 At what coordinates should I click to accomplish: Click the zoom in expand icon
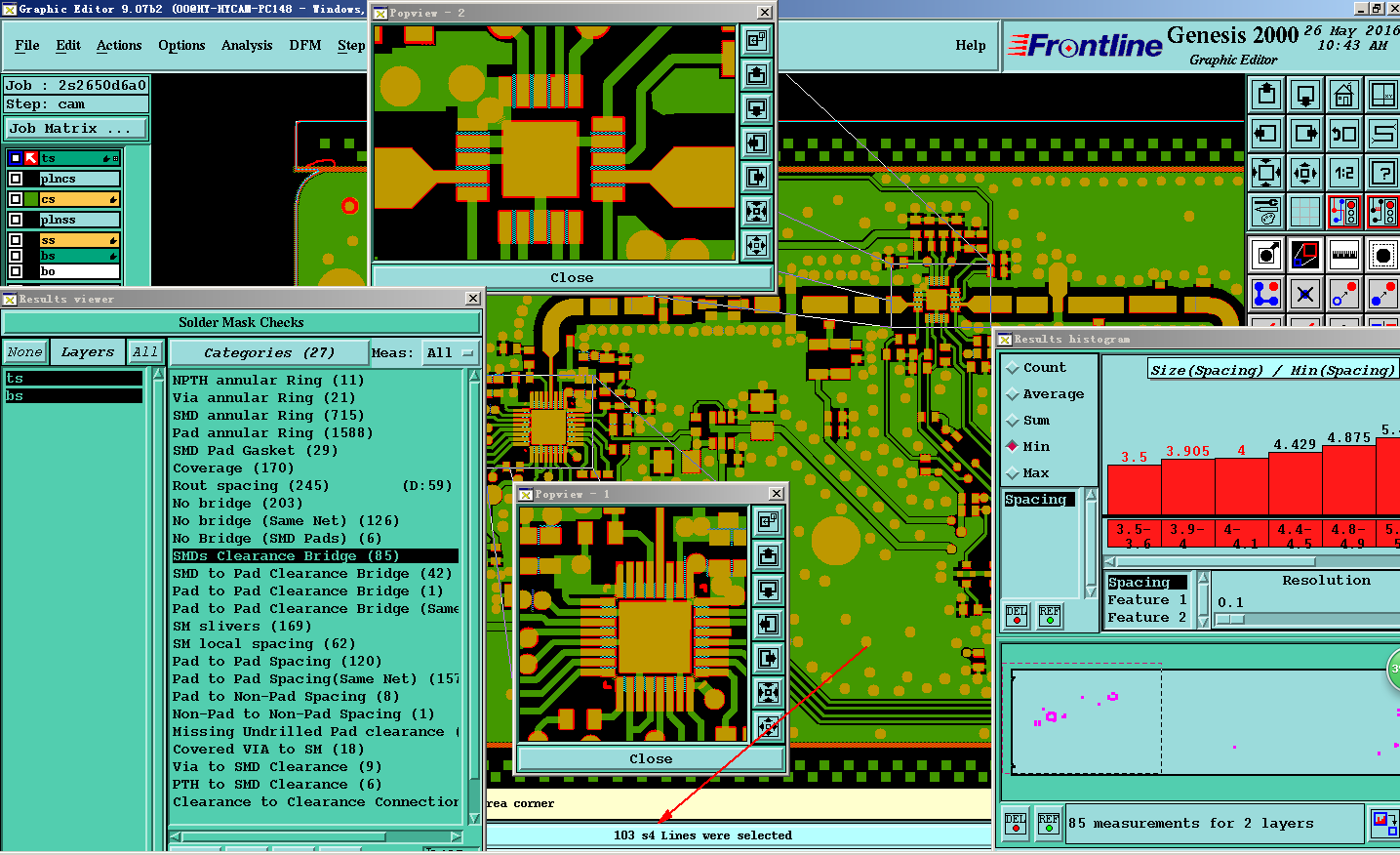coord(1266,173)
